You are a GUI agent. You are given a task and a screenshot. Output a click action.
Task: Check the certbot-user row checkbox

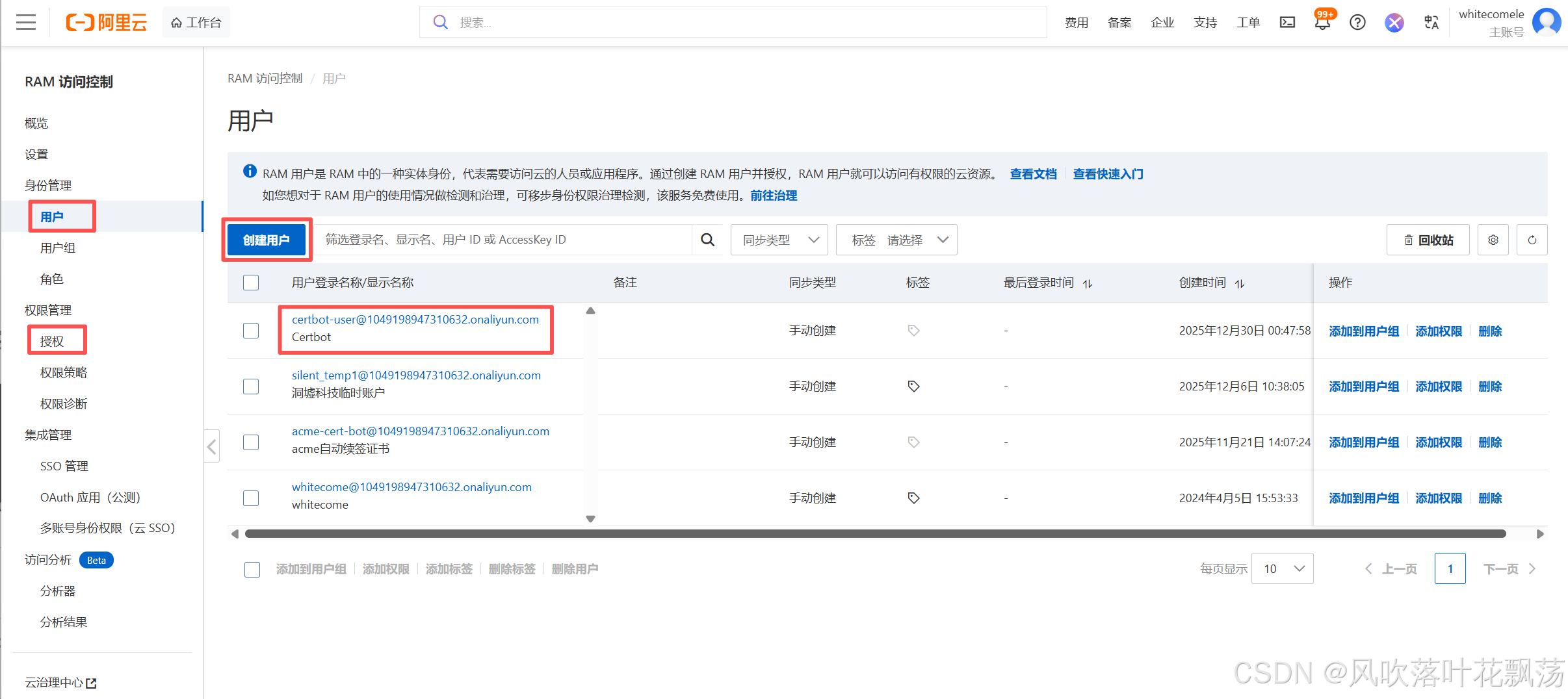[251, 331]
